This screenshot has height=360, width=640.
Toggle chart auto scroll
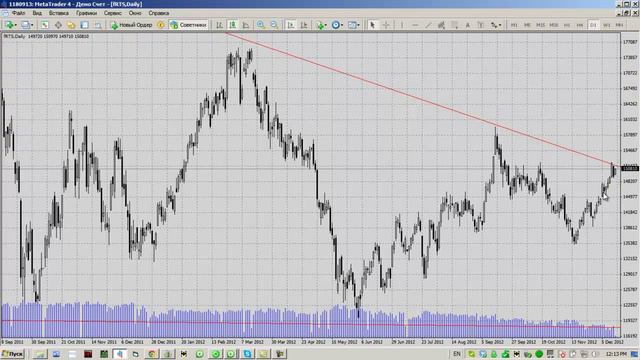pyautogui.click(x=291, y=25)
